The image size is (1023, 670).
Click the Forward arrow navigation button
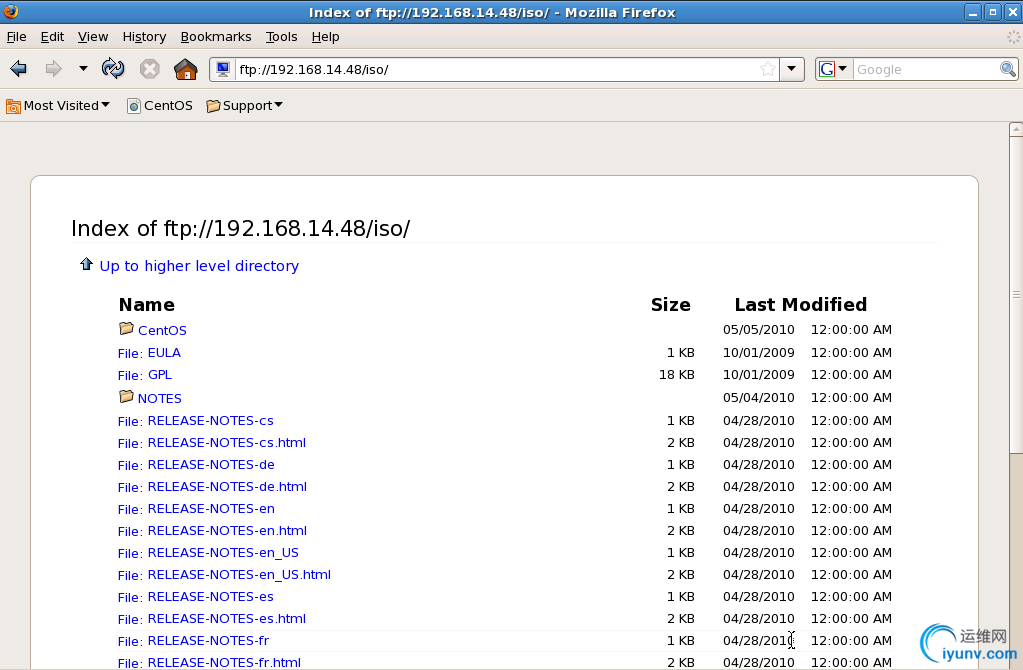53,69
